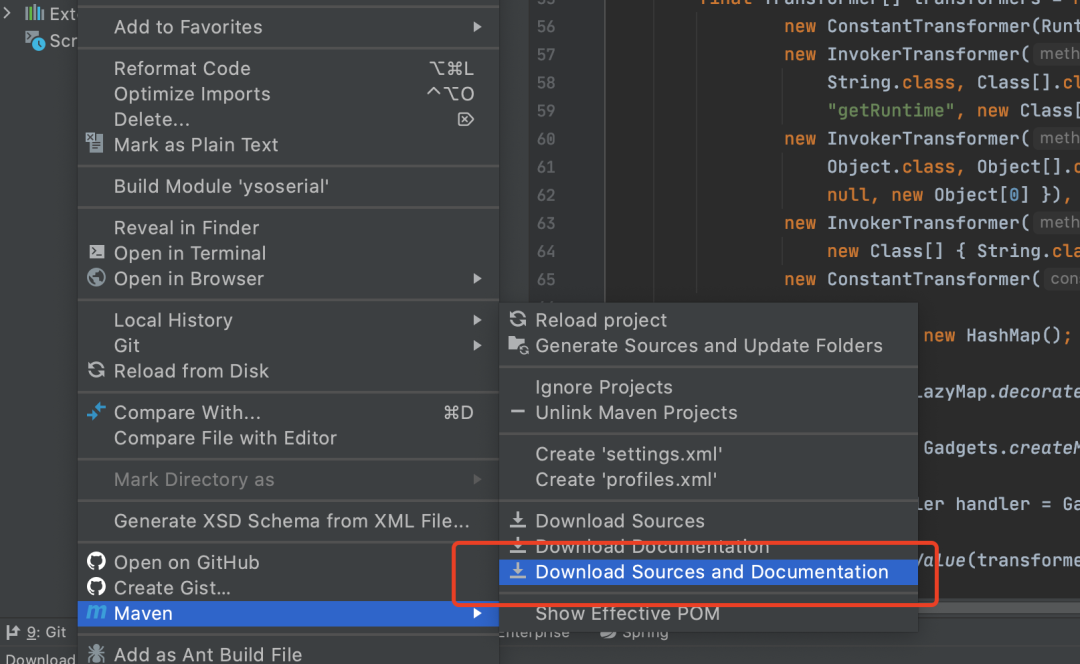1080x664 pixels.
Task: Select Download Sources and Documentation
Action: pyautogui.click(x=711, y=572)
